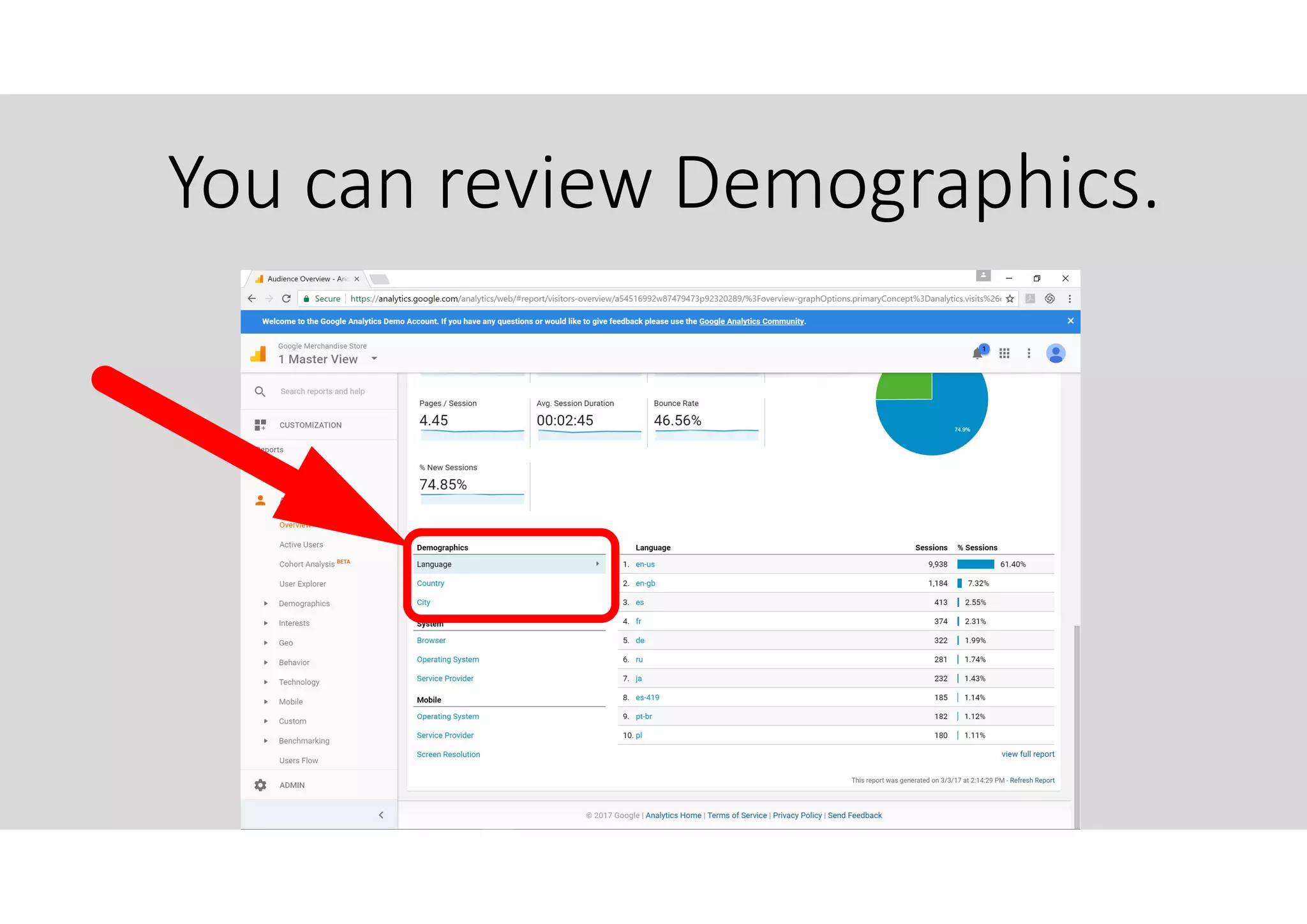This screenshot has height=924, width=1307.
Task: Open Users Flow report
Action: [298, 761]
